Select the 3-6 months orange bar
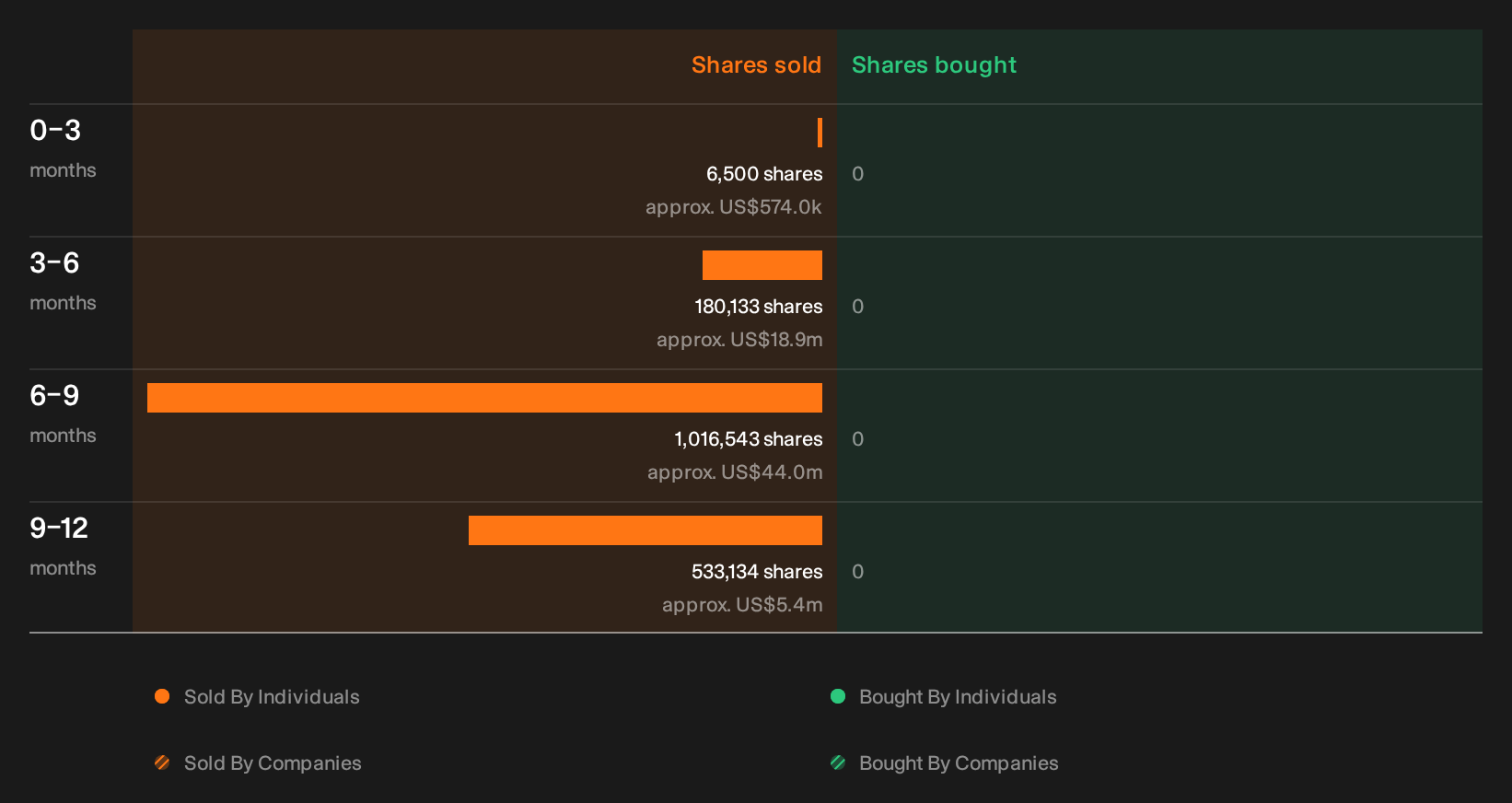Viewport: 1512px width, 803px height. 762,265
